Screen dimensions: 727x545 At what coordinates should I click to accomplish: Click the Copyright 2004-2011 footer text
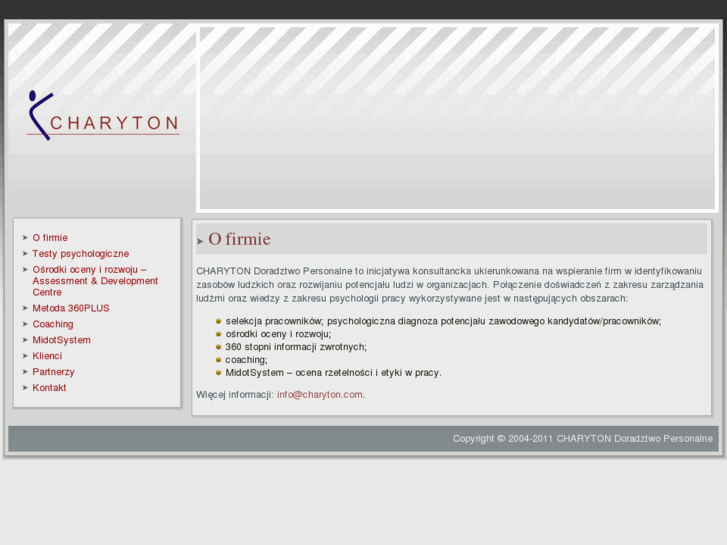(582, 439)
